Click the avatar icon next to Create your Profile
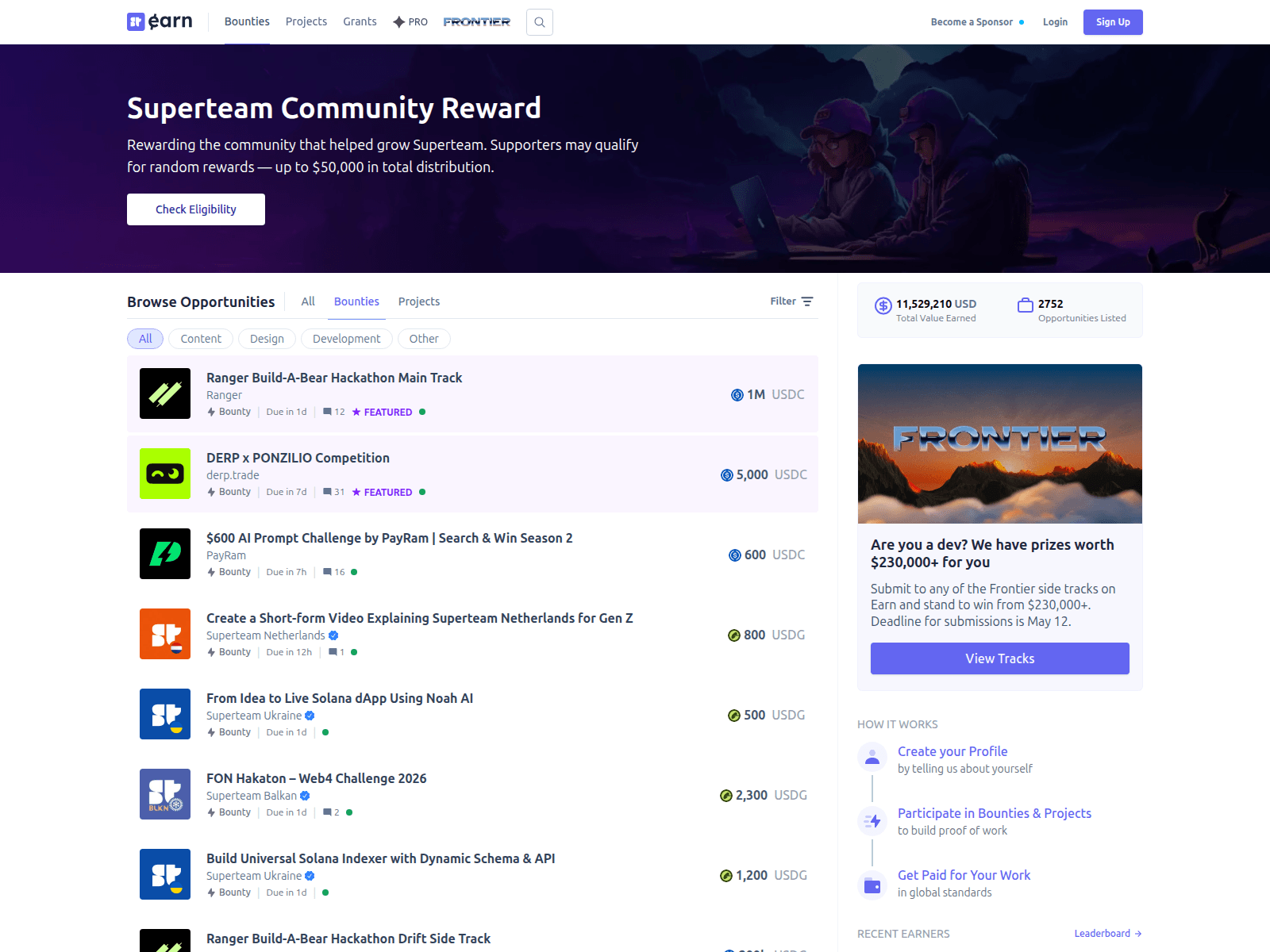Image resolution: width=1270 pixels, height=952 pixels. point(872,757)
